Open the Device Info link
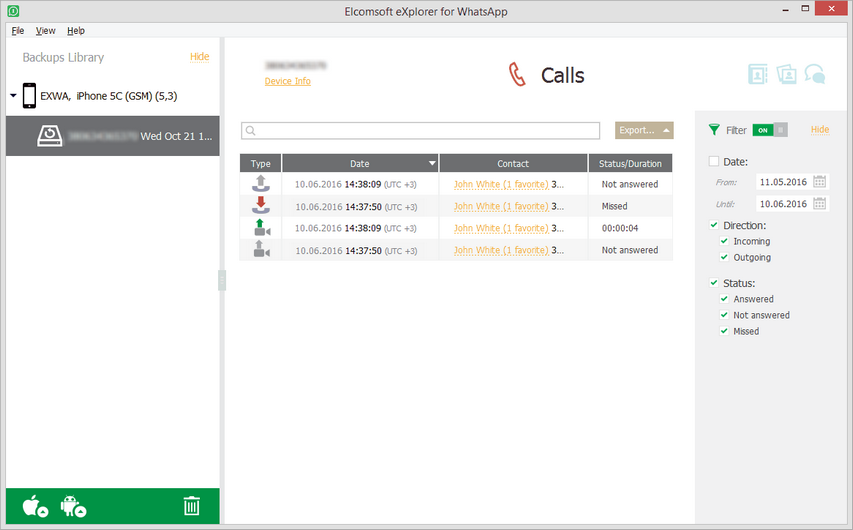This screenshot has width=853, height=530. point(287,81)
